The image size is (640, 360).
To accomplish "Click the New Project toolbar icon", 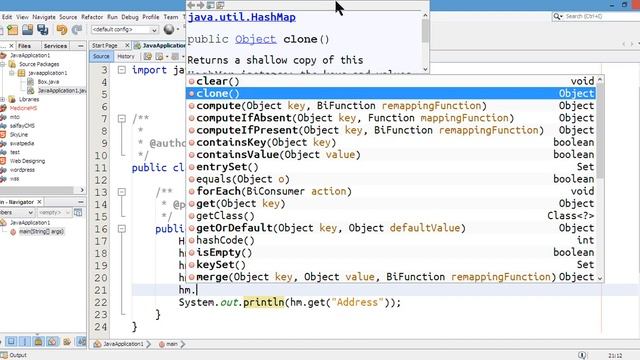I will coord(13,30).
